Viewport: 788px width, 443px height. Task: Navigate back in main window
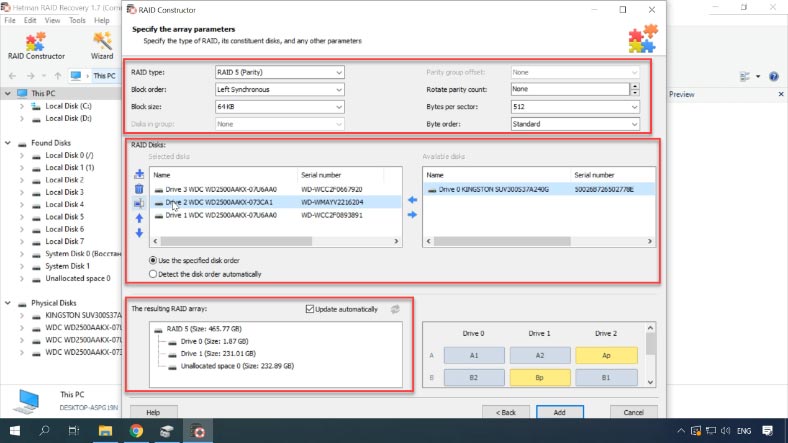coord(13,76)
